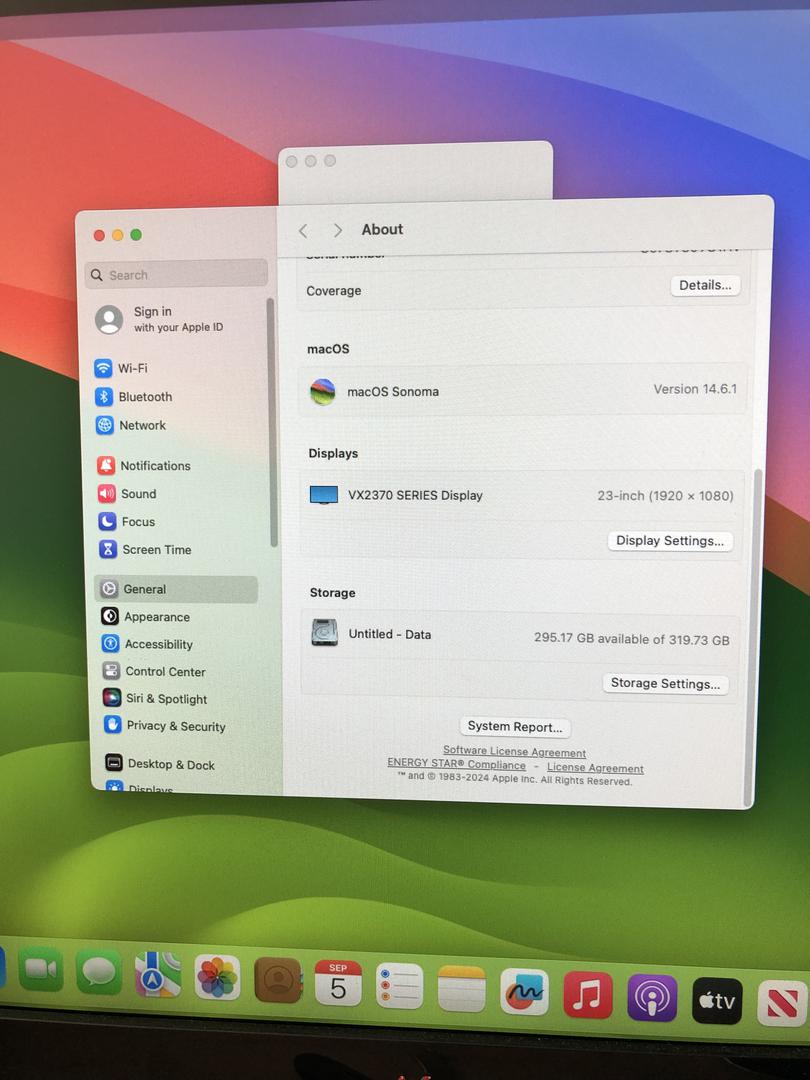
Task: Open Notifications settings pane
Action: tap(154, 466)
